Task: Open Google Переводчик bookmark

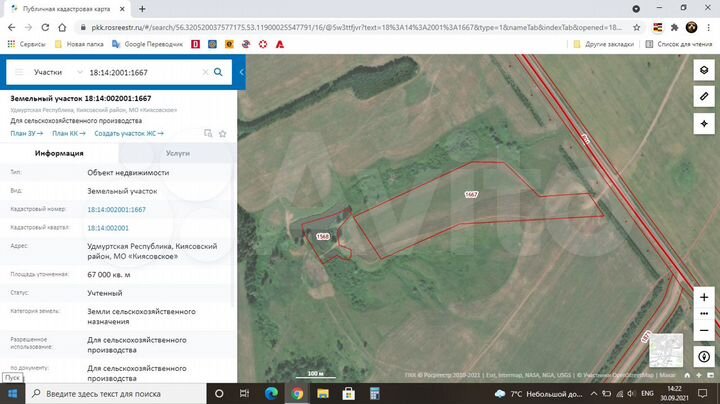Action: click(x=147, y=44)
